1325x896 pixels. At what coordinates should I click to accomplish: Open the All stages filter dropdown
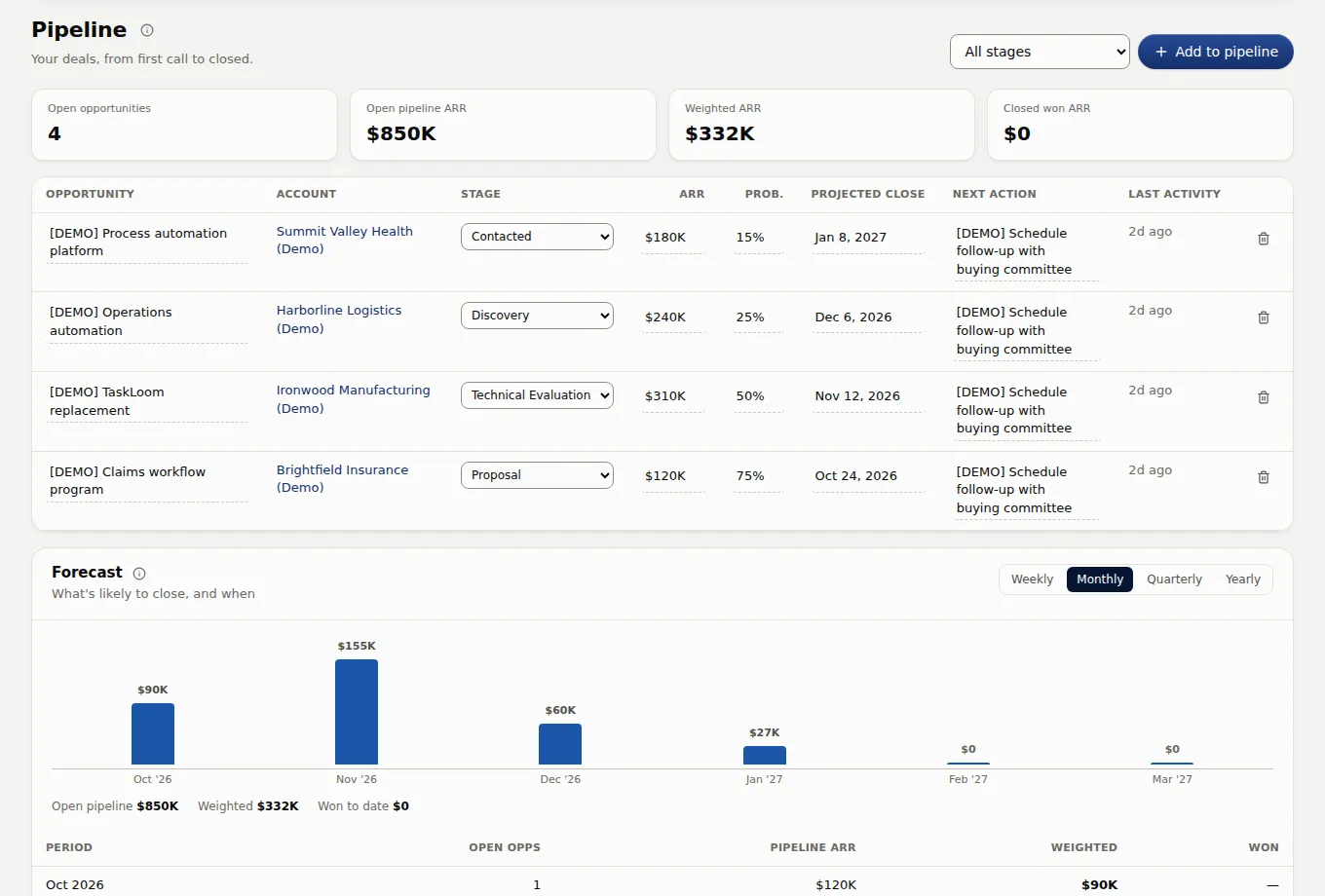pos(1040,52)
